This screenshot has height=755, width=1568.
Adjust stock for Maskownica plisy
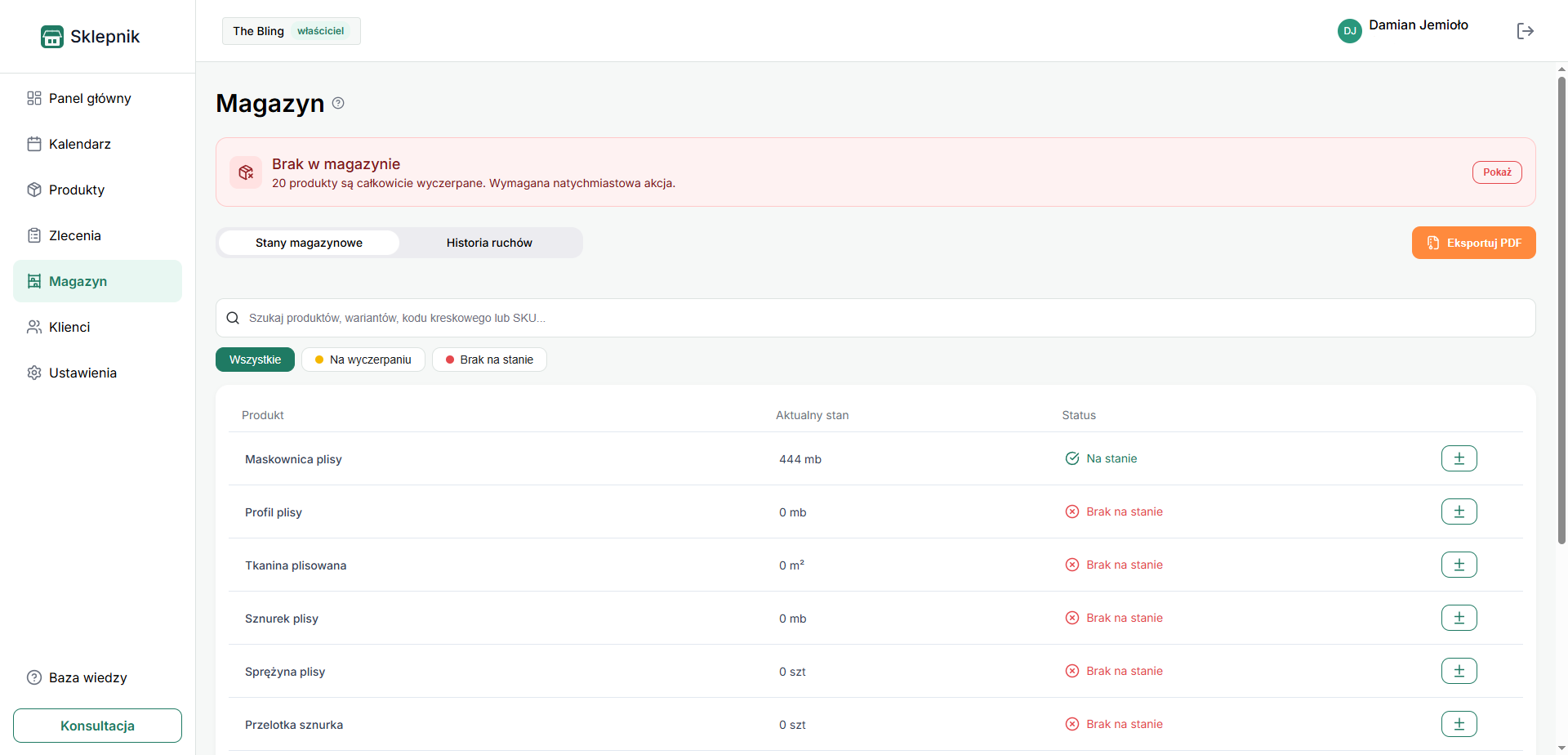click(1459, 458)
